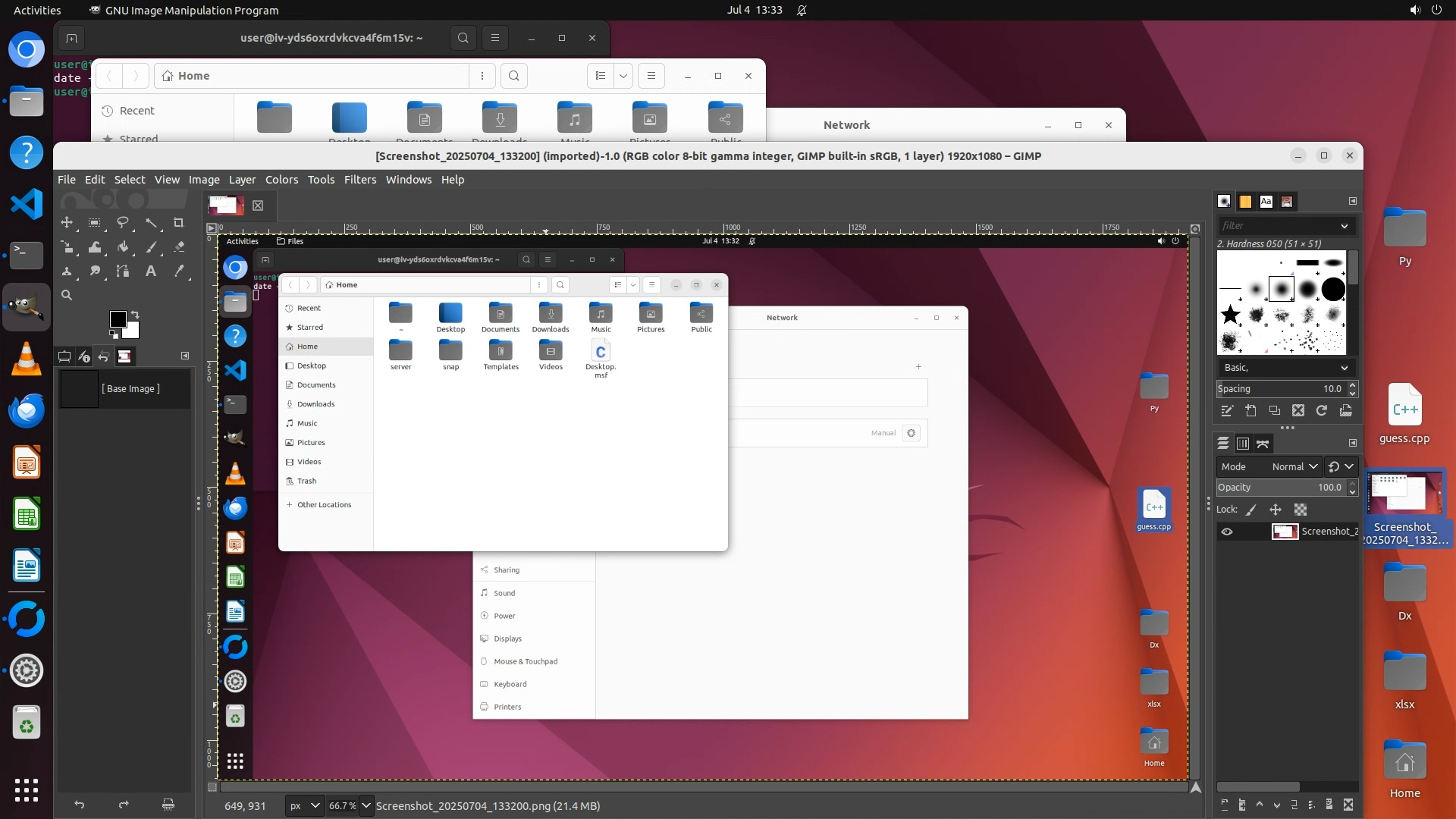
Task: Select the Zoom magnifier tool
Action: pos(67,296)
